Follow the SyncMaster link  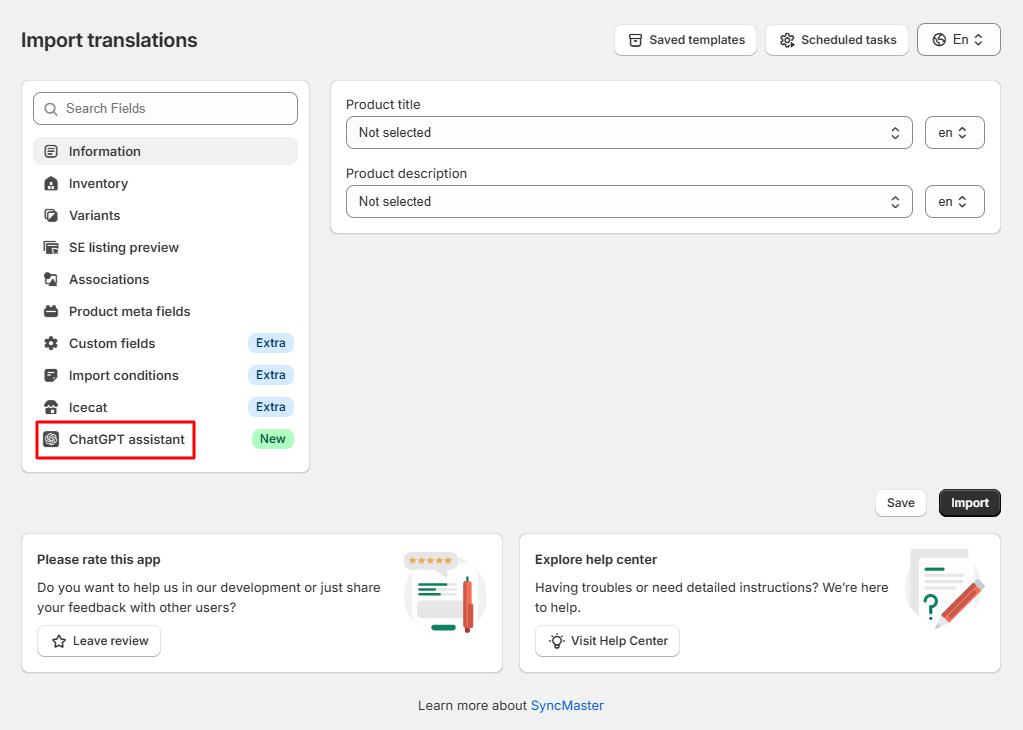[x=567, y=705]
